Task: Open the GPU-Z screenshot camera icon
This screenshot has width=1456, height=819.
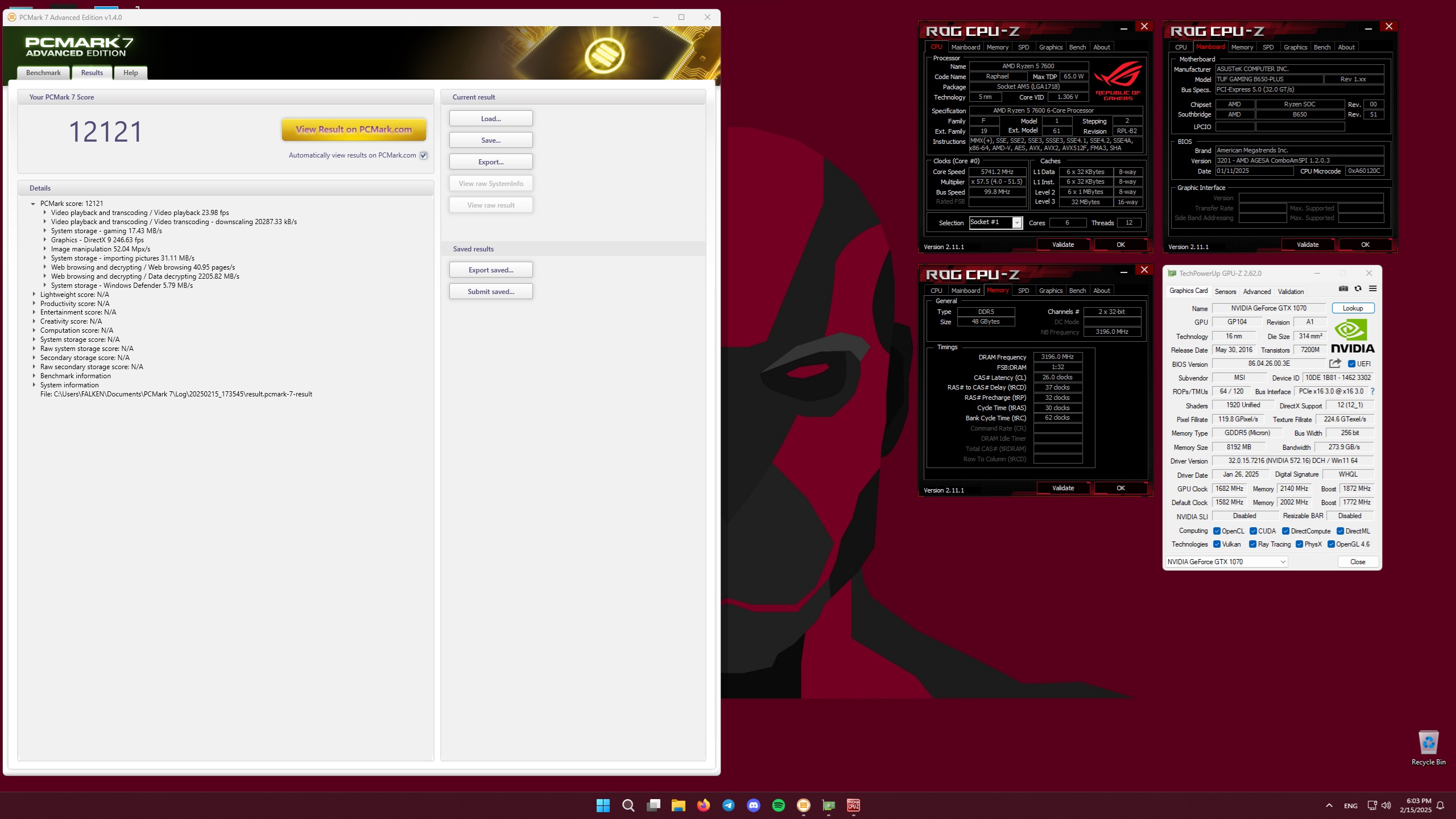Action: click(x=1343, y=289)
